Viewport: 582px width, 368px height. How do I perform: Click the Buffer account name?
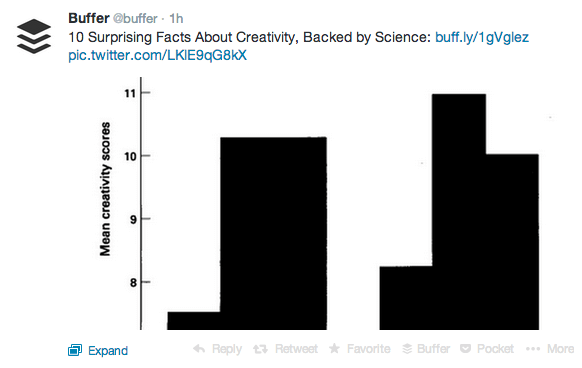coord(89,18)
